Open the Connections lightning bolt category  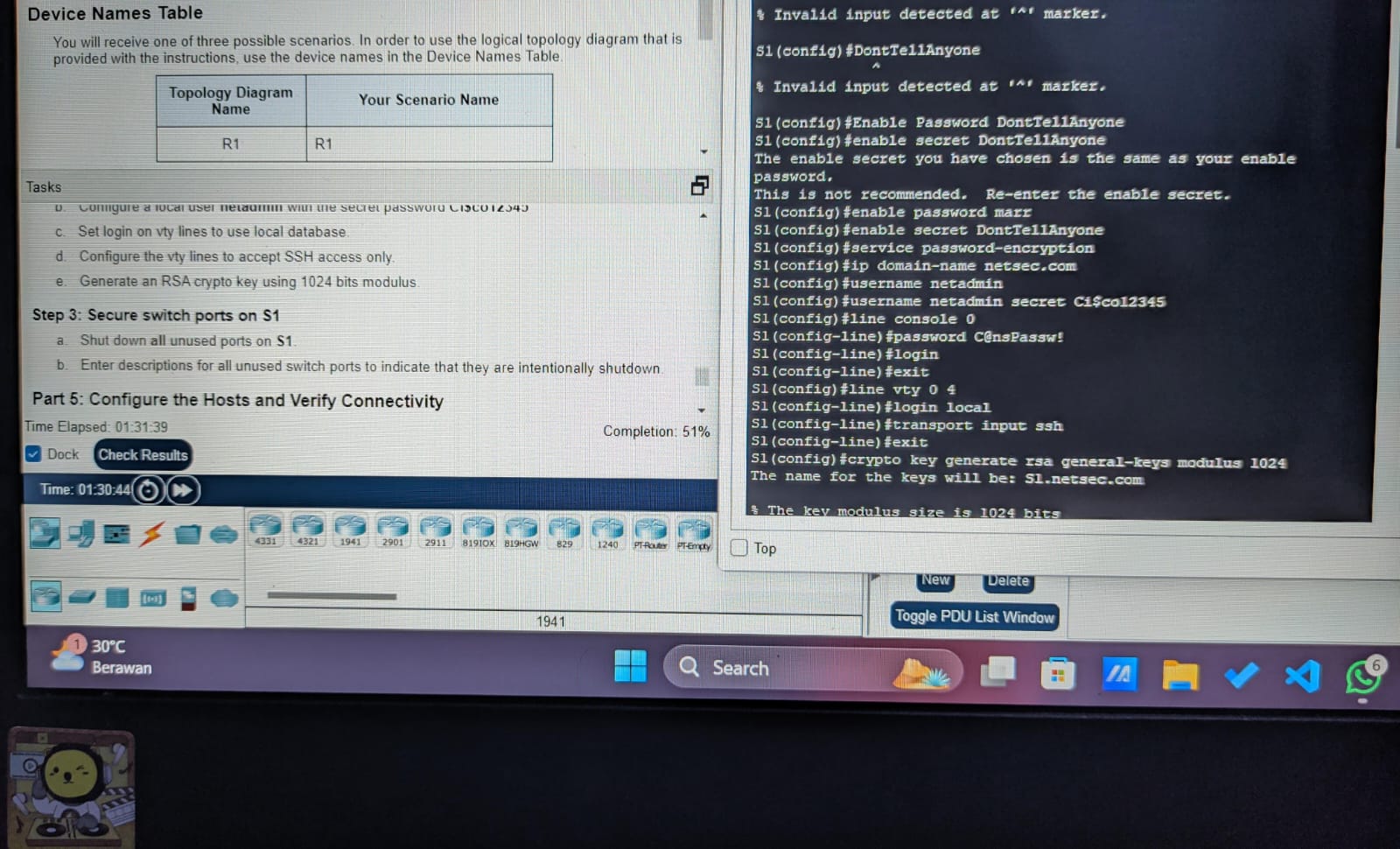[x=151, y=533]
